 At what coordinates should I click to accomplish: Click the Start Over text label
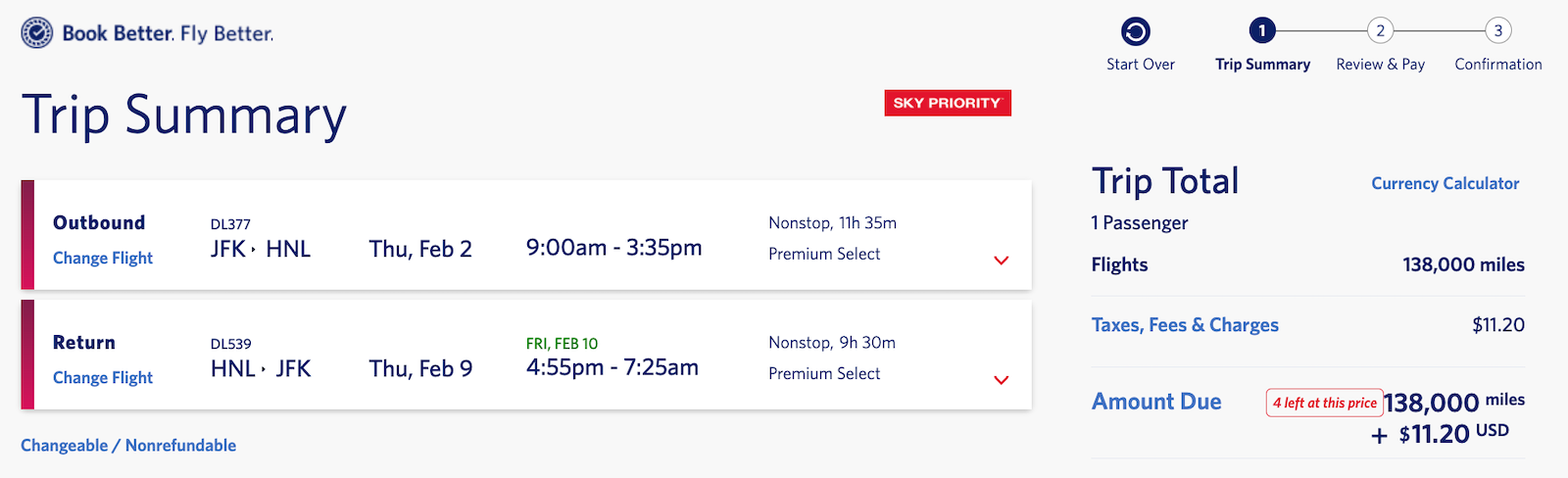click(x=1141, y=64)
